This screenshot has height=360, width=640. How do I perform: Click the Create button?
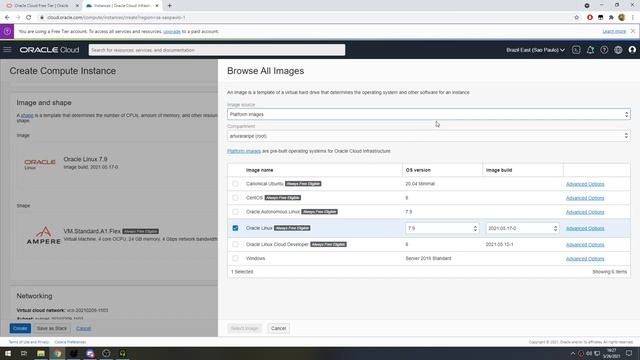(20, 328)
